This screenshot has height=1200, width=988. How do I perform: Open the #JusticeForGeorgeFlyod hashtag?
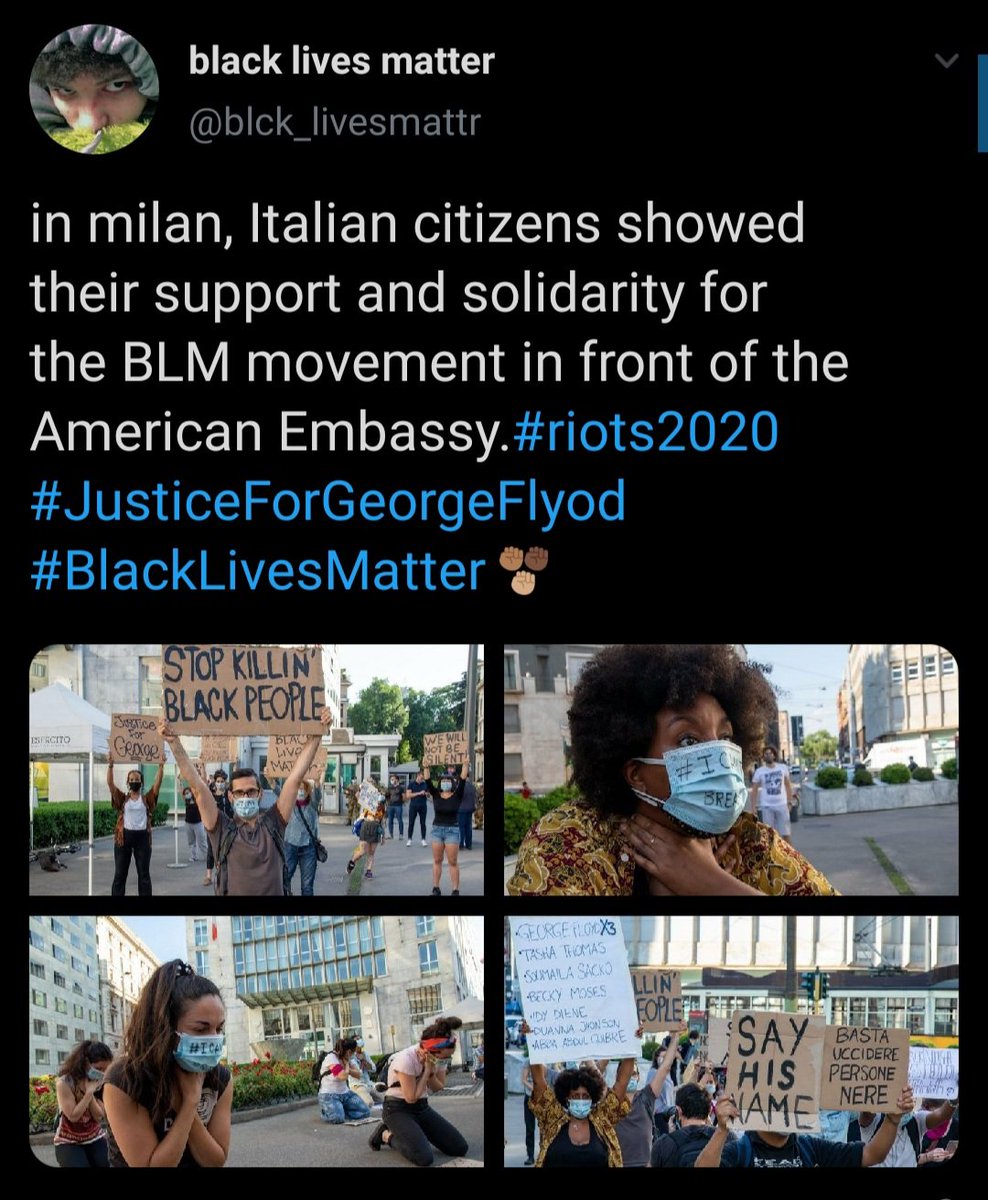[x=328, y=501]
